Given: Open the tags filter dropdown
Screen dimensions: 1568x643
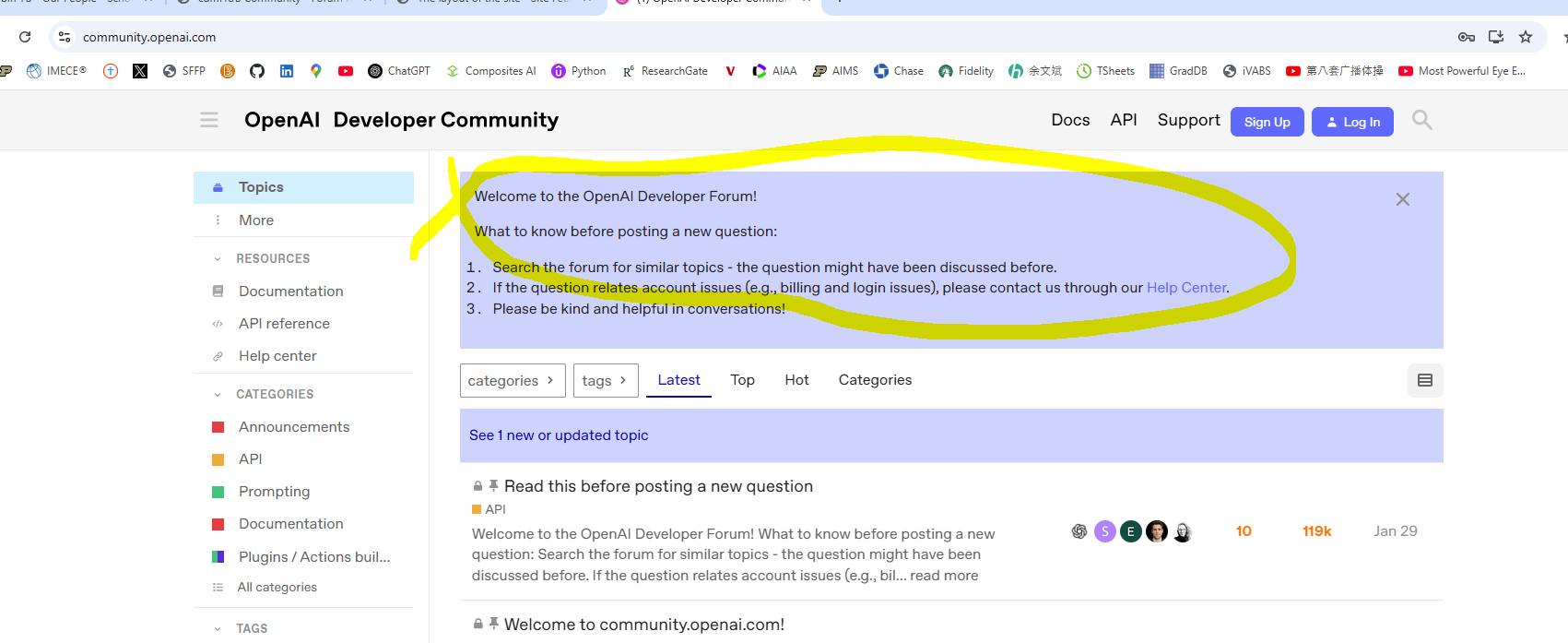Looking at the screenshot, I should 606,380.
